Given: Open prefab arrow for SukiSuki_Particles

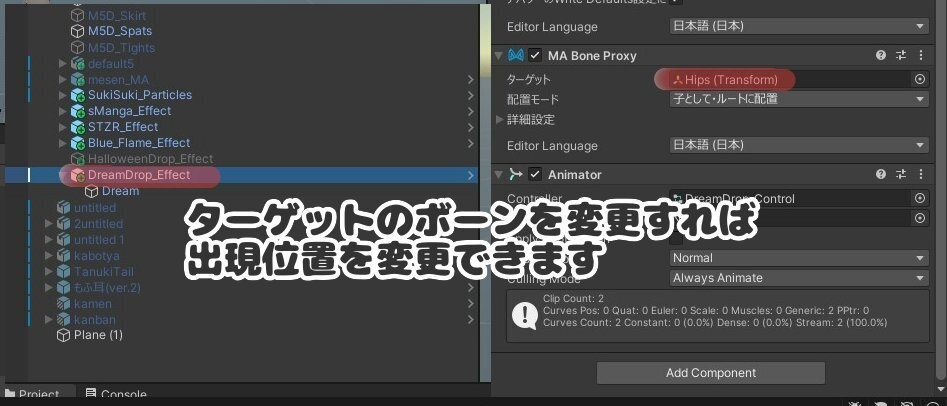Looking at the screenshot, I should pyautogui.click(x=471, y=95).
